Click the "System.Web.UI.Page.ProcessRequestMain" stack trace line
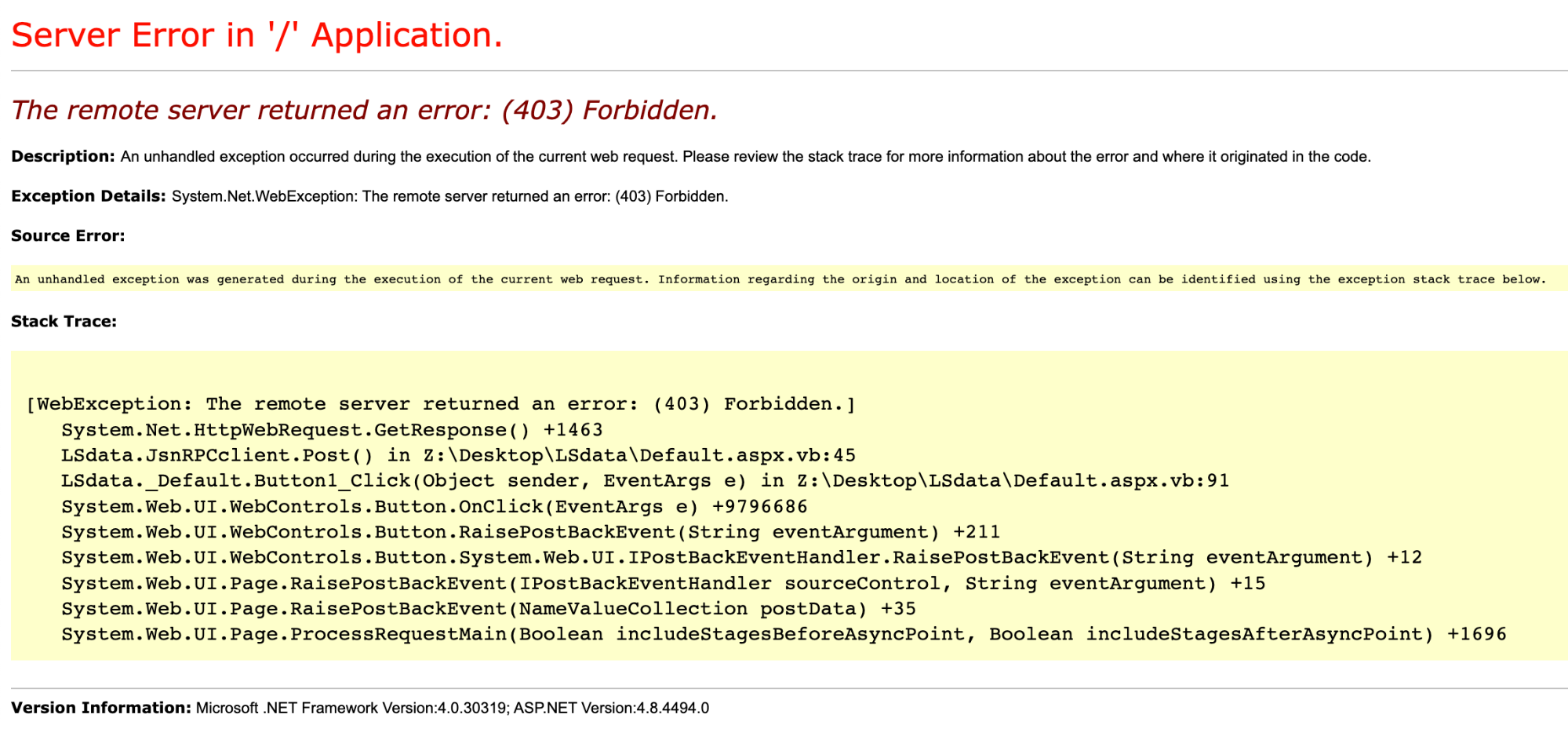 tap(784, 634)
